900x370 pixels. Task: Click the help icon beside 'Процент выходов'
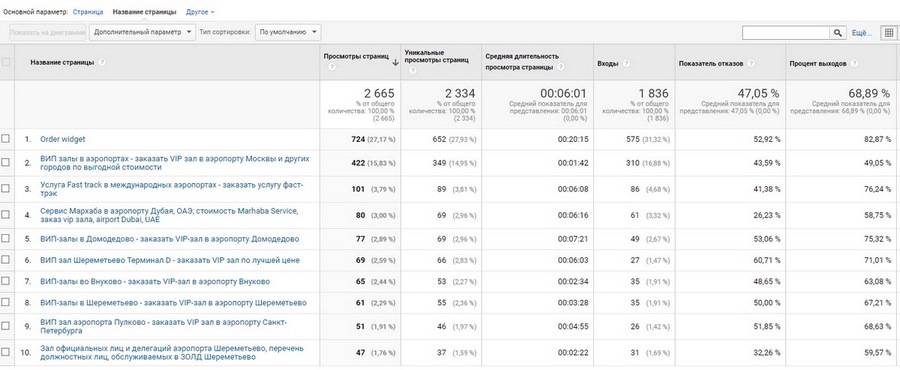(854, 64)
